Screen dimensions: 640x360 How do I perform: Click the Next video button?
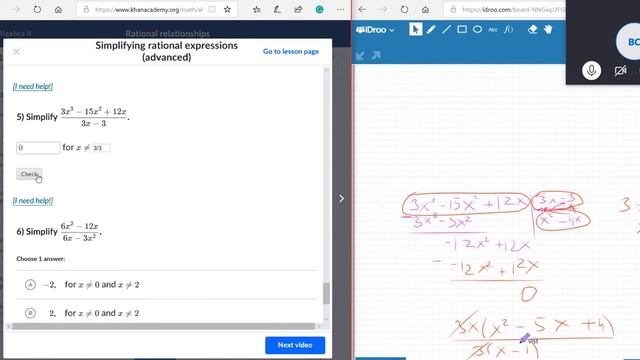pyautogui.click(x=295, y=345)
